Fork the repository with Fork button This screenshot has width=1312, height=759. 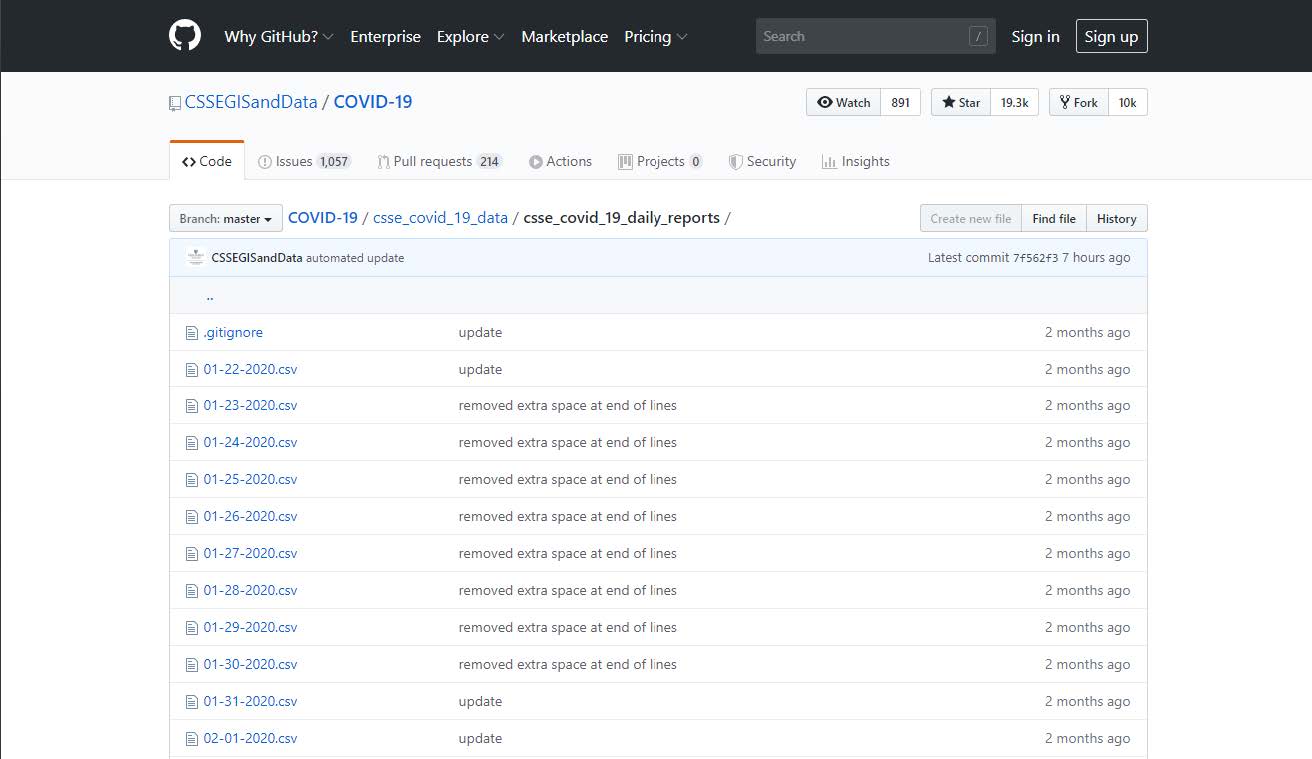click(1079, 102)
